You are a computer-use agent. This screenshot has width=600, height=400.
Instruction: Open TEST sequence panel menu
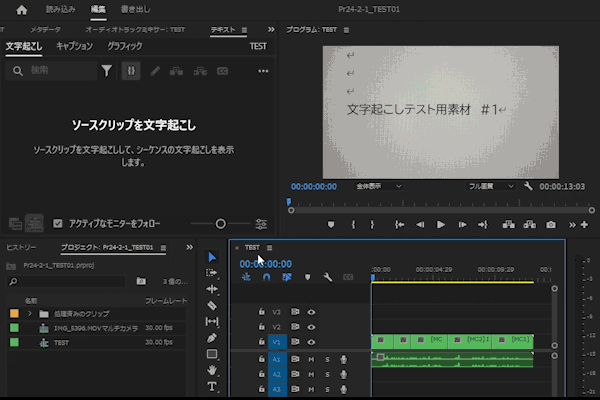(x=269, y=248)
